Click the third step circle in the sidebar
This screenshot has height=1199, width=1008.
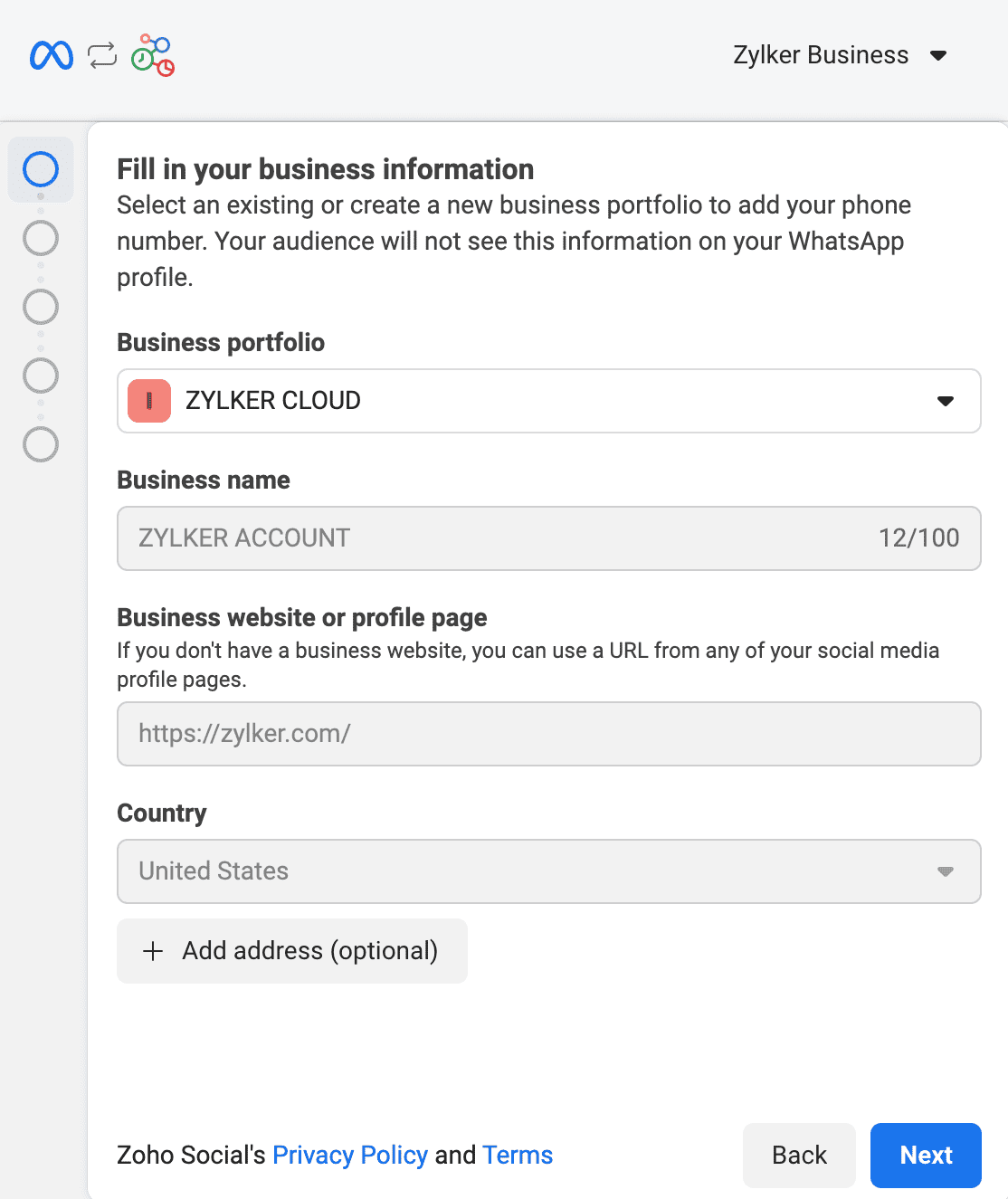pos(40,307)
